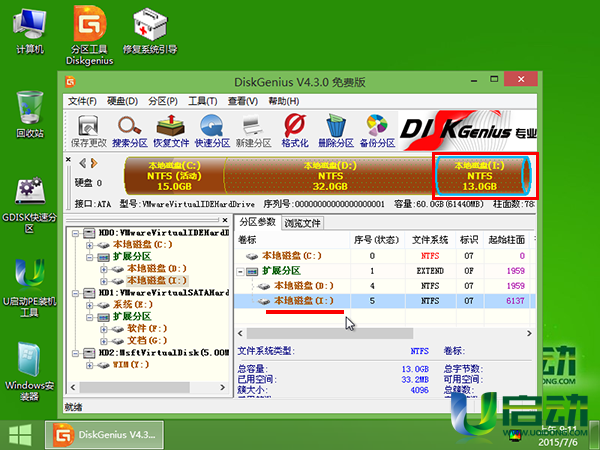This screenshot has height=450, width=600.
Task: Open the 查看(V) menu
Action: coord(243,101)
